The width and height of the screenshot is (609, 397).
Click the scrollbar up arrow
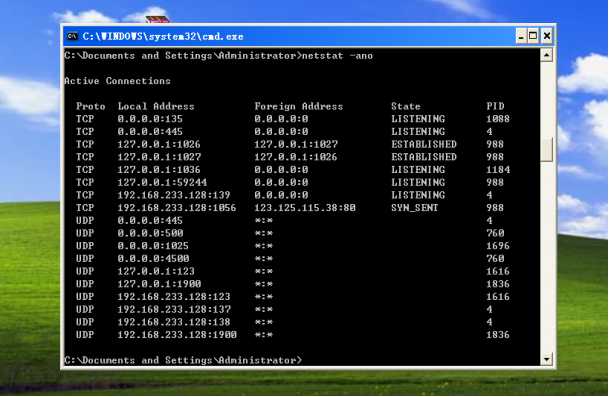(x=546, y=55)
